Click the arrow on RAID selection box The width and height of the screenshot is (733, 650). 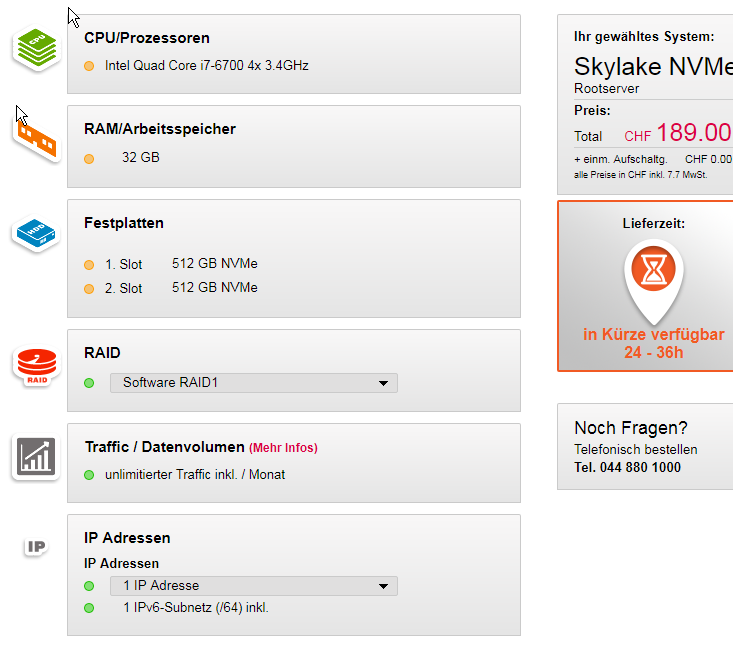(x=383, y=383)
